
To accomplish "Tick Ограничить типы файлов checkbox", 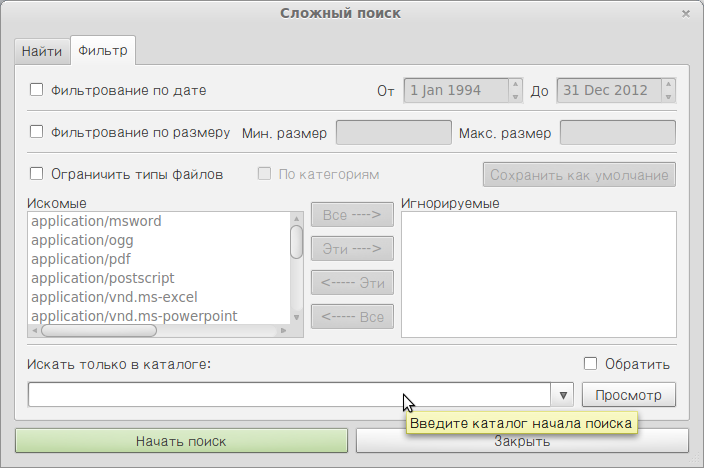I will tap(36, 174).
